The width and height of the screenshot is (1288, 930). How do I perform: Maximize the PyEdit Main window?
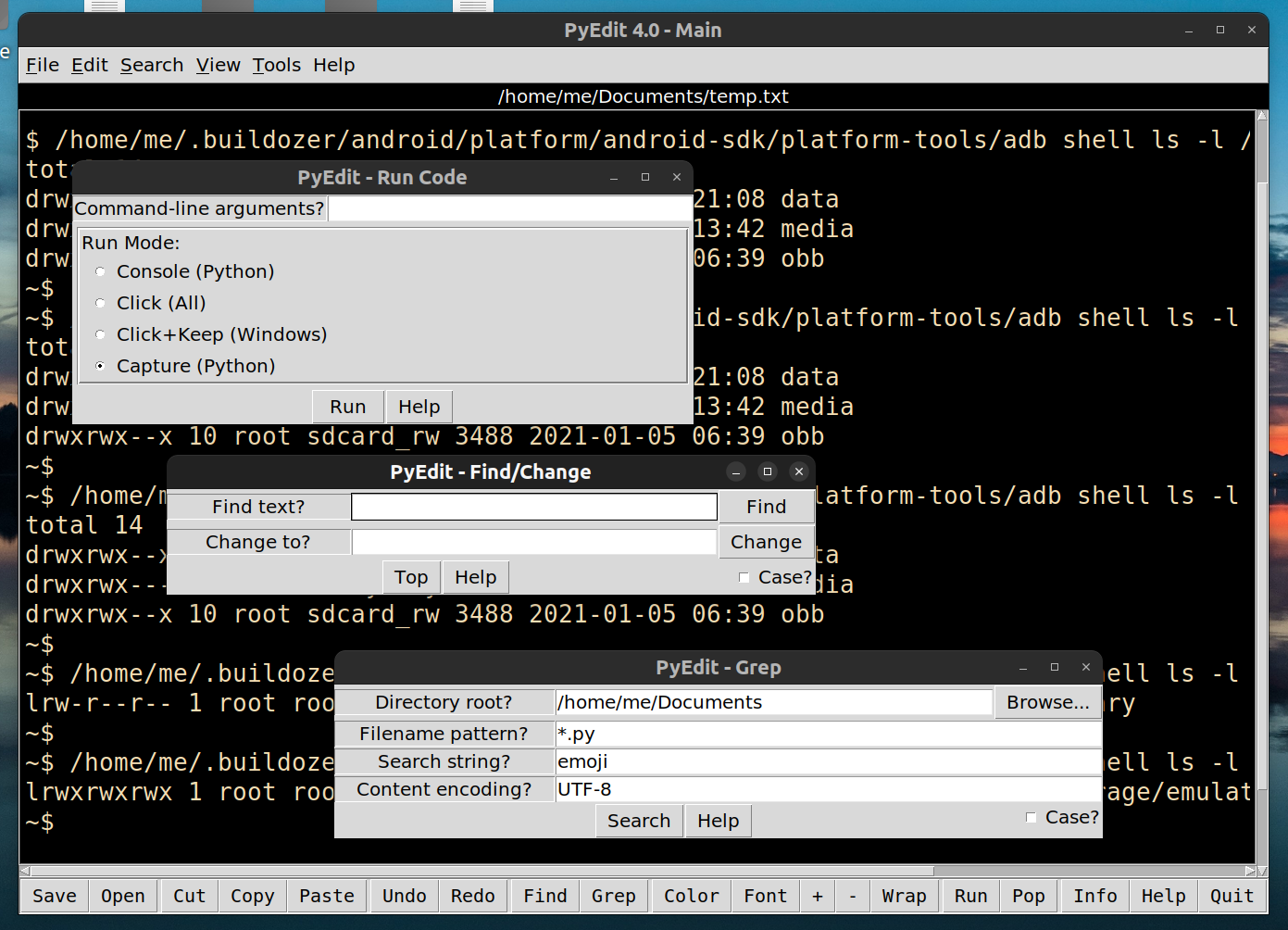click(x=1220, y=30)
